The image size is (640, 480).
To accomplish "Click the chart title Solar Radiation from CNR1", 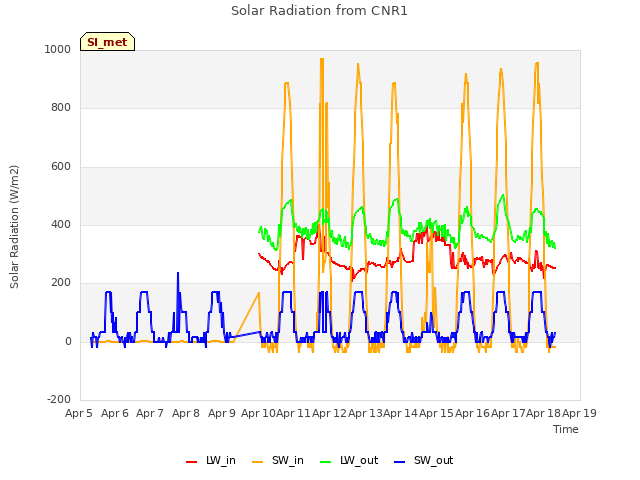I will click(319, 11).
